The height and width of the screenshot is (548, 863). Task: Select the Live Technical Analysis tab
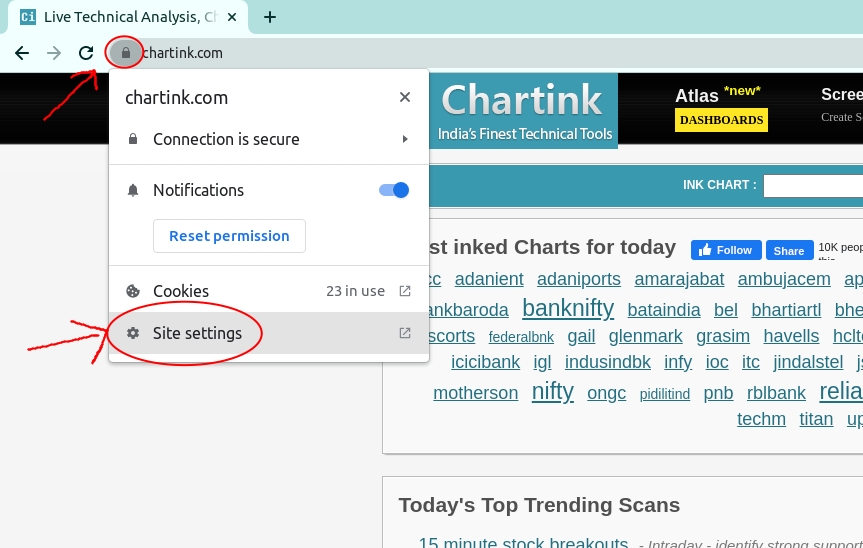click(128, 17)
